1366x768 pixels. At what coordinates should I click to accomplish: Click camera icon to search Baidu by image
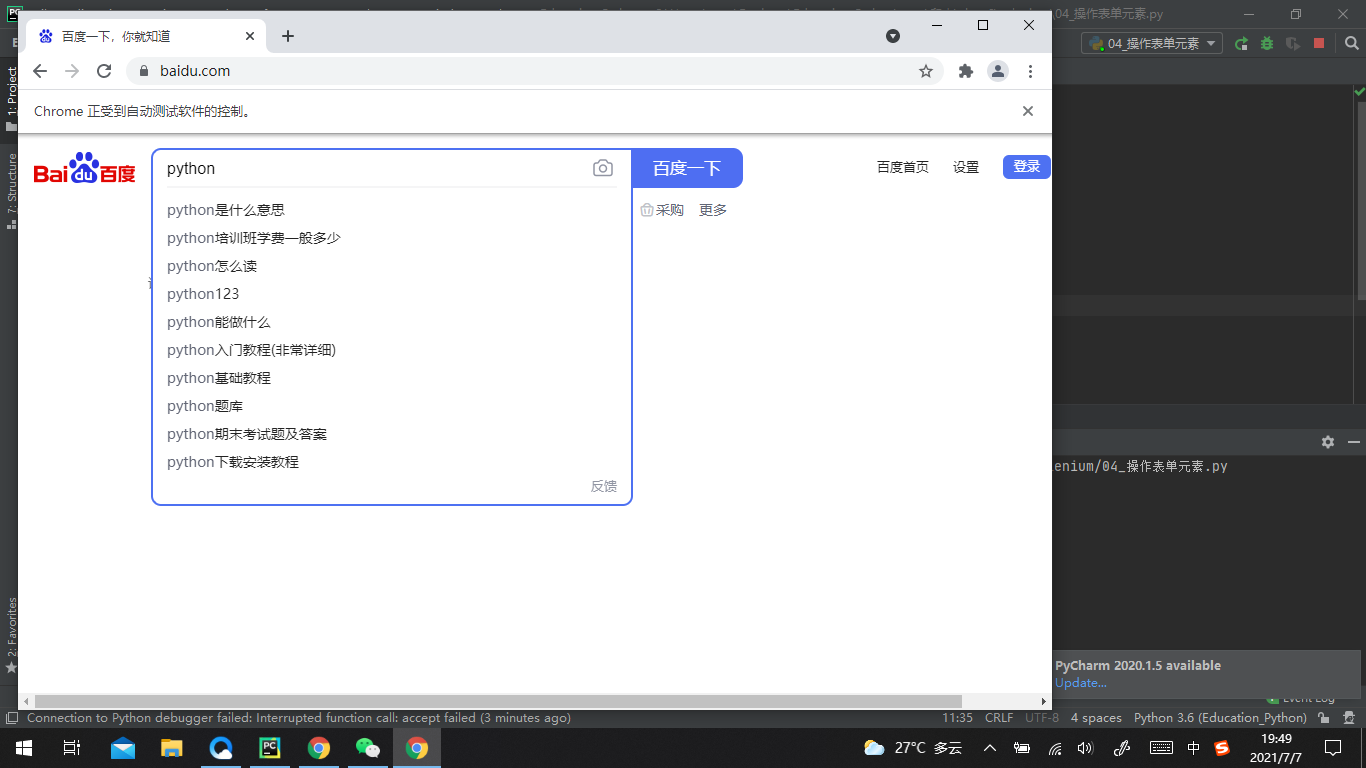[x=603, y=168]
